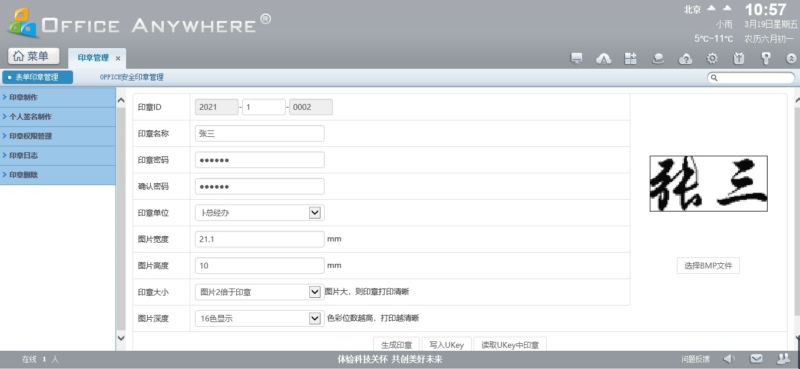
Task: Expand the 印章权限管理 sidebar item
Action: tap(58, 136)
